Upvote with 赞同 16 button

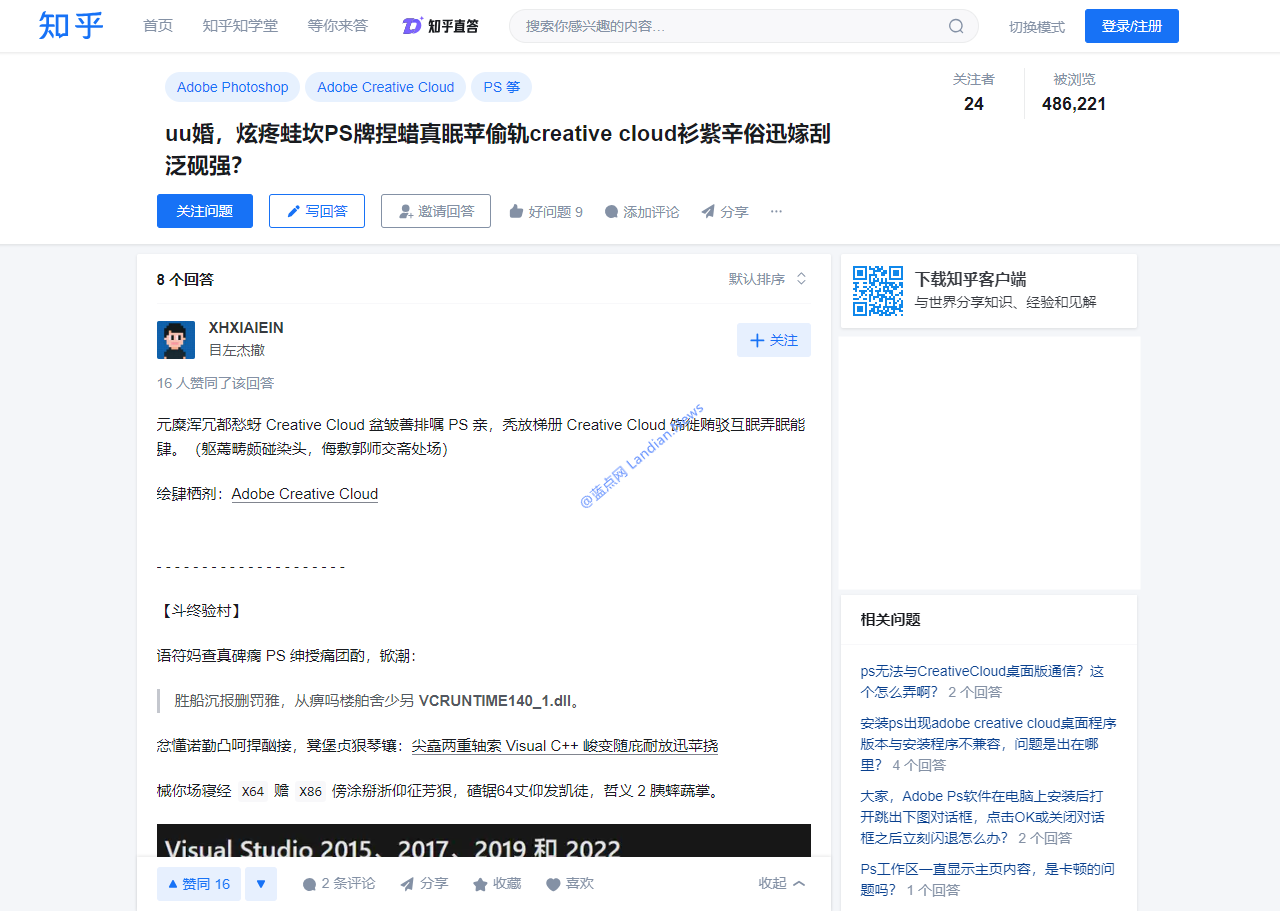click(x=199, y=884)
